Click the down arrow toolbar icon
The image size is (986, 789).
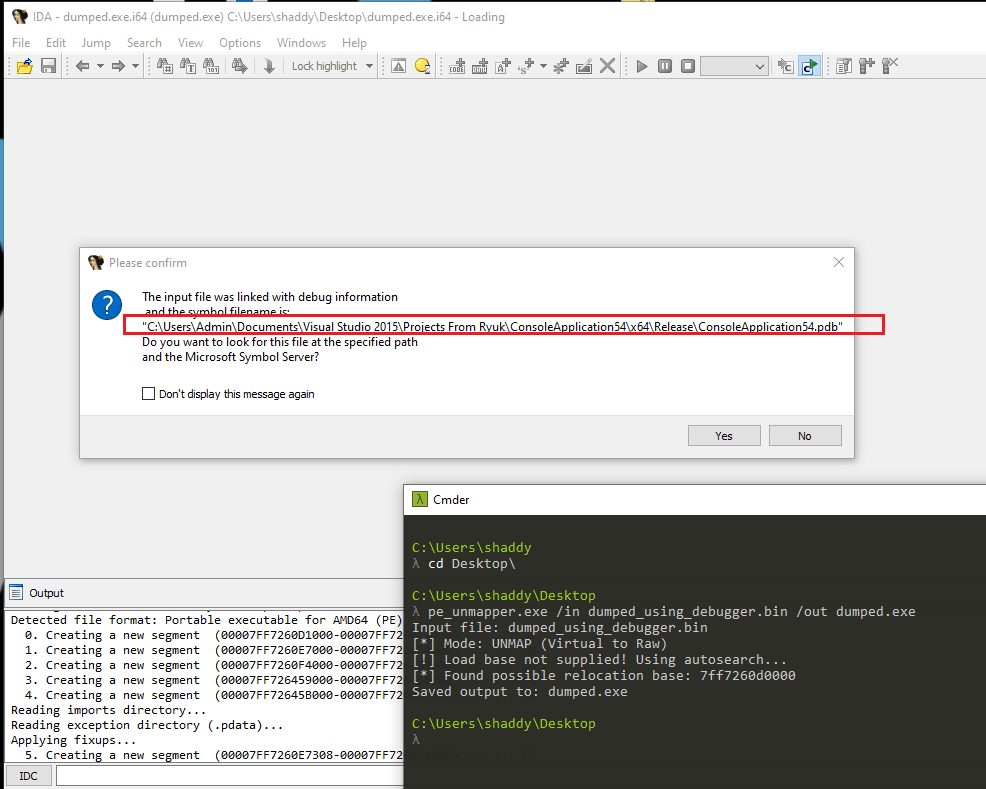point(269,66)
